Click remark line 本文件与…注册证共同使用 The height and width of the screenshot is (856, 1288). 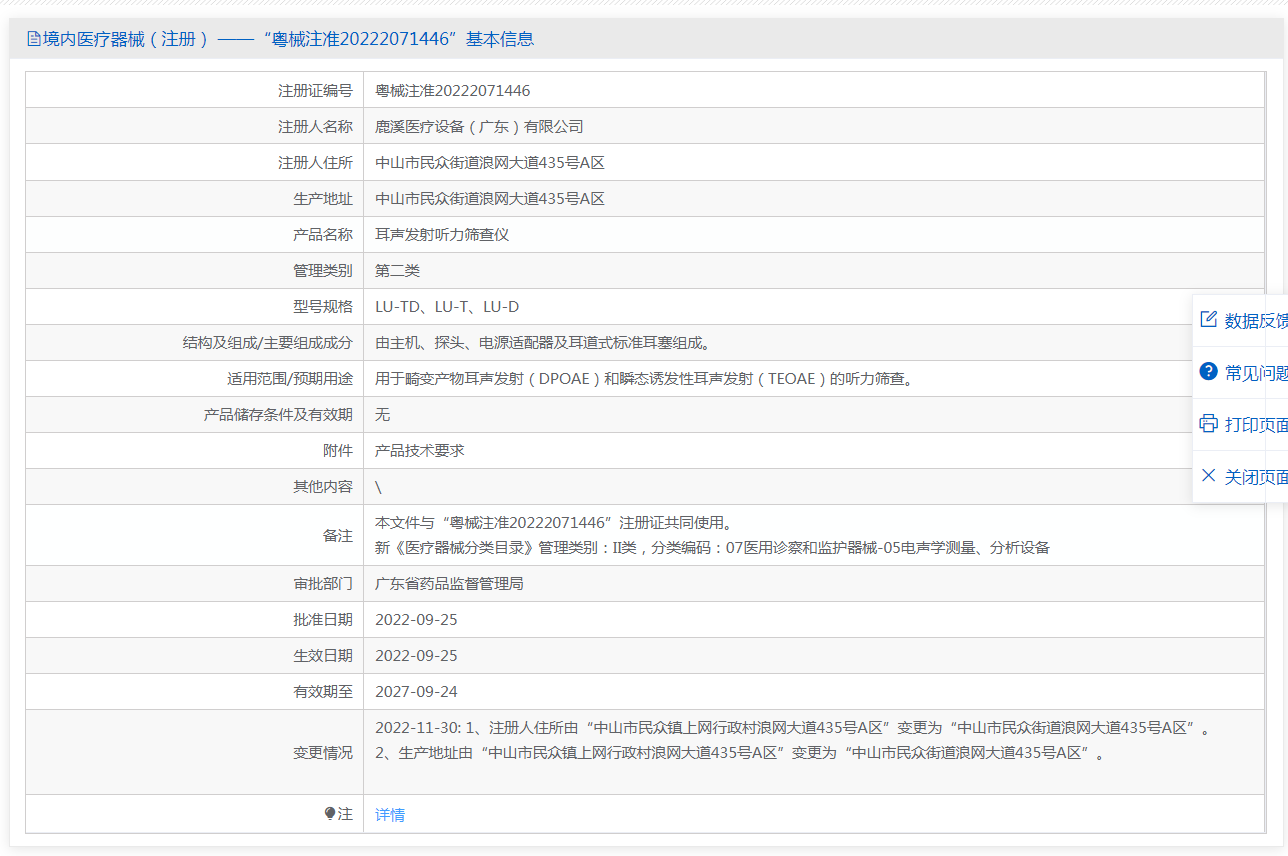point(556,523)
